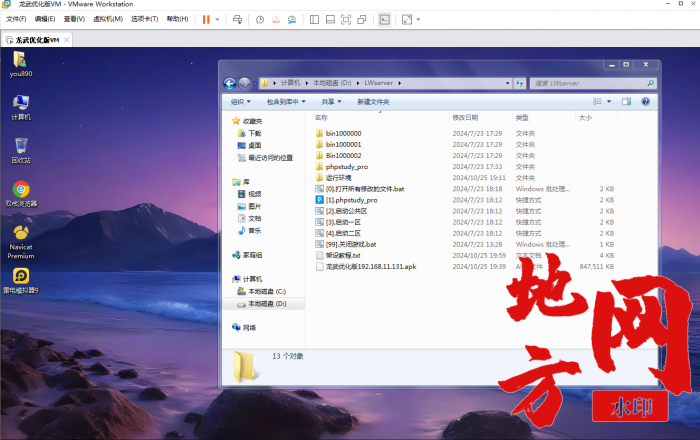700x440 pixels.
Task: Open the address bar history dropdown arrow
Action: pyautogui.click(x=508, y=83)
